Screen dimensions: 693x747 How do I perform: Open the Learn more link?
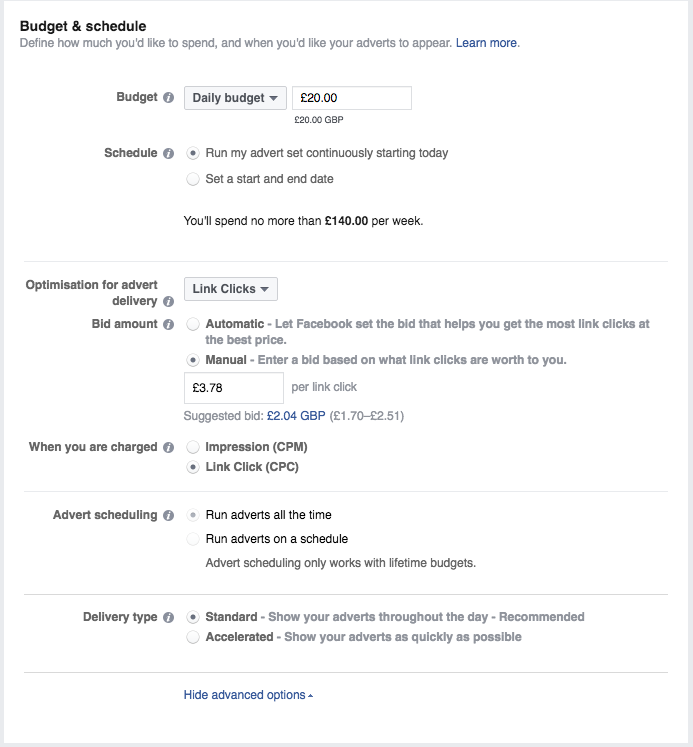pos(487,43)
